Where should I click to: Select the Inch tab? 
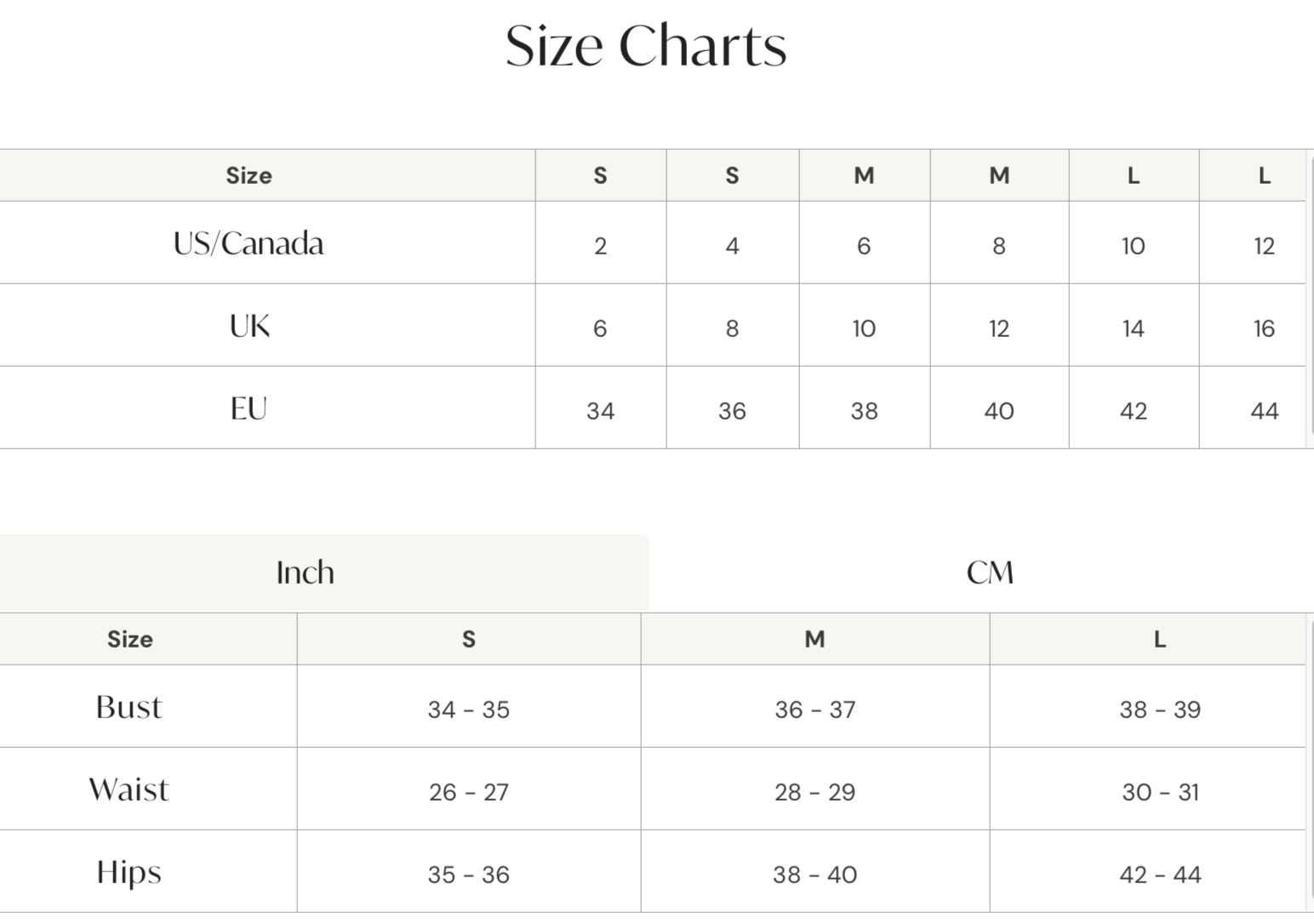point(305,573)
